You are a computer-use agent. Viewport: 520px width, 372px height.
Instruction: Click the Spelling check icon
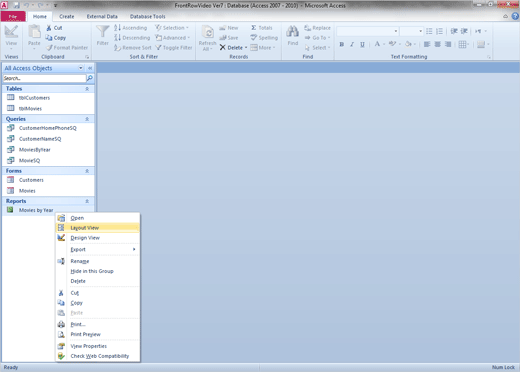pos(254,37)
